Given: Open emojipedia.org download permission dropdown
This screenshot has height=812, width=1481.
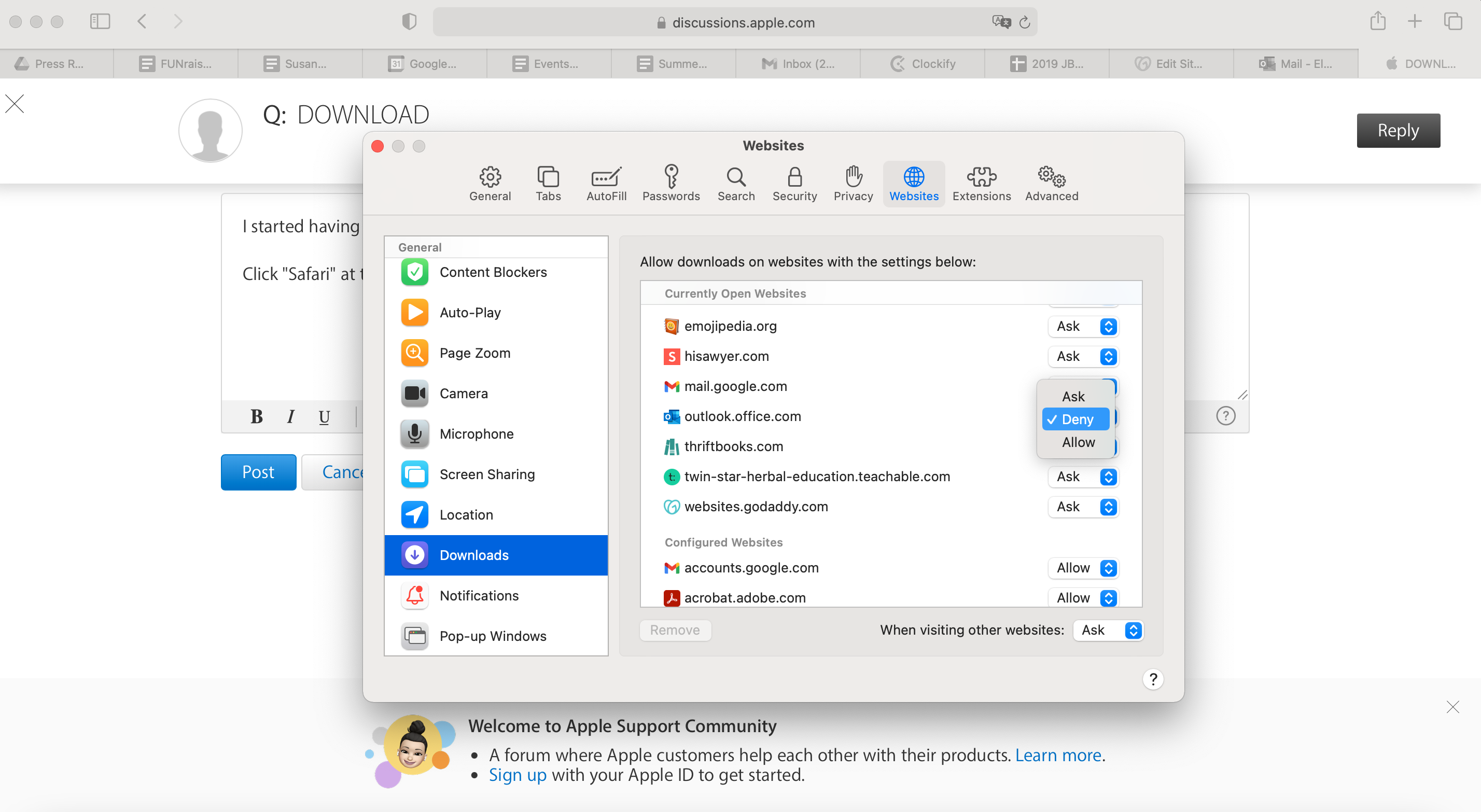Looking at the screenshot, I should [x=1083, y=326].
